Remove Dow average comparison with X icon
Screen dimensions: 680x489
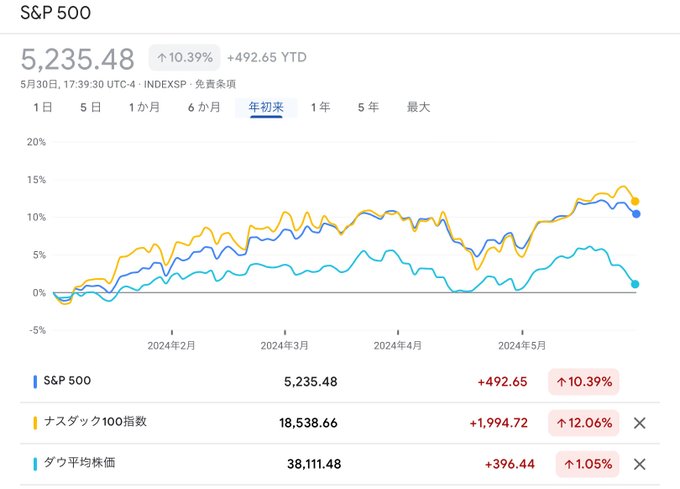[639, 464]
